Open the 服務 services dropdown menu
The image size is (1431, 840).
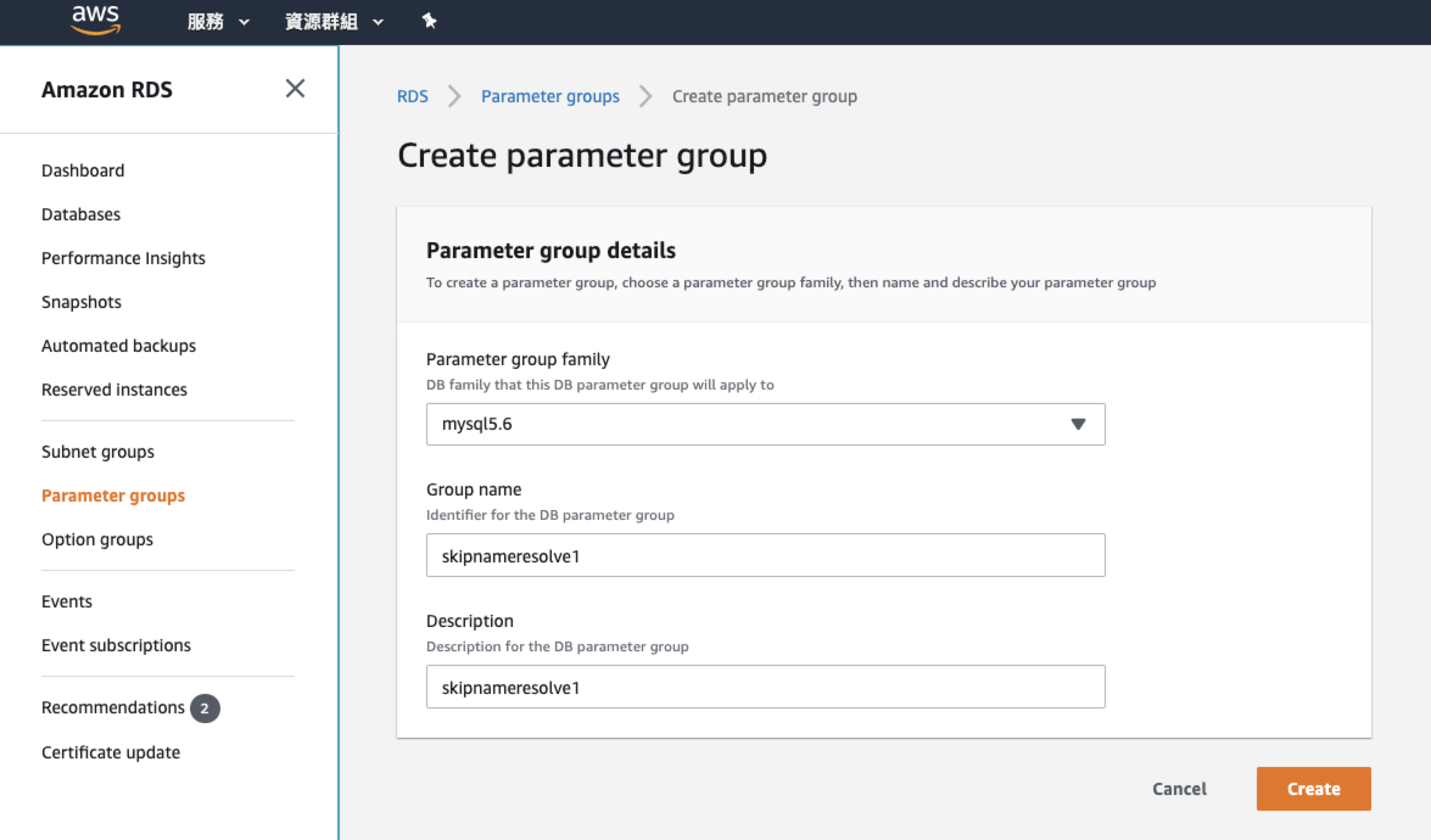click(x=218, y=23)
